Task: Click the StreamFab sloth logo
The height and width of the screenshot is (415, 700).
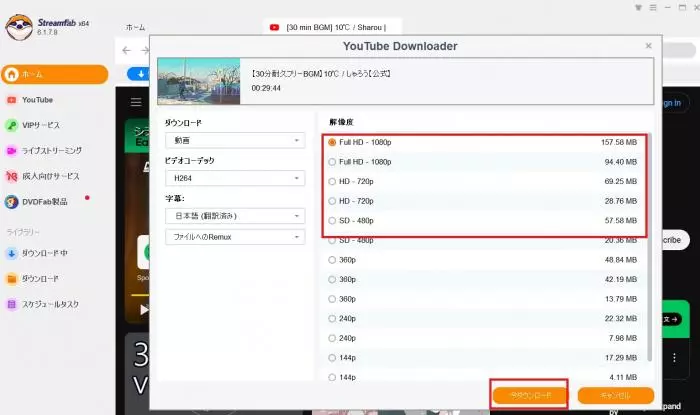Action: (x=19, y=27)
